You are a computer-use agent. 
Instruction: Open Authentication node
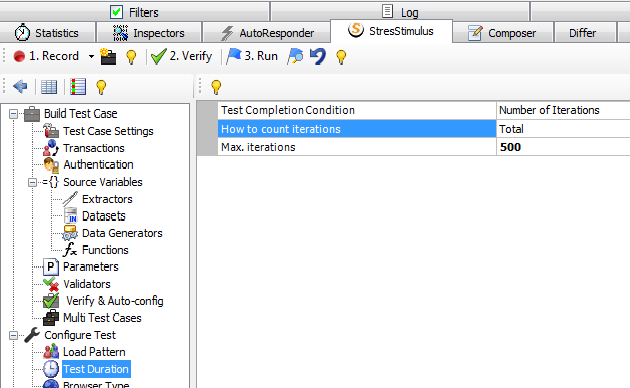tap(98, 165)
